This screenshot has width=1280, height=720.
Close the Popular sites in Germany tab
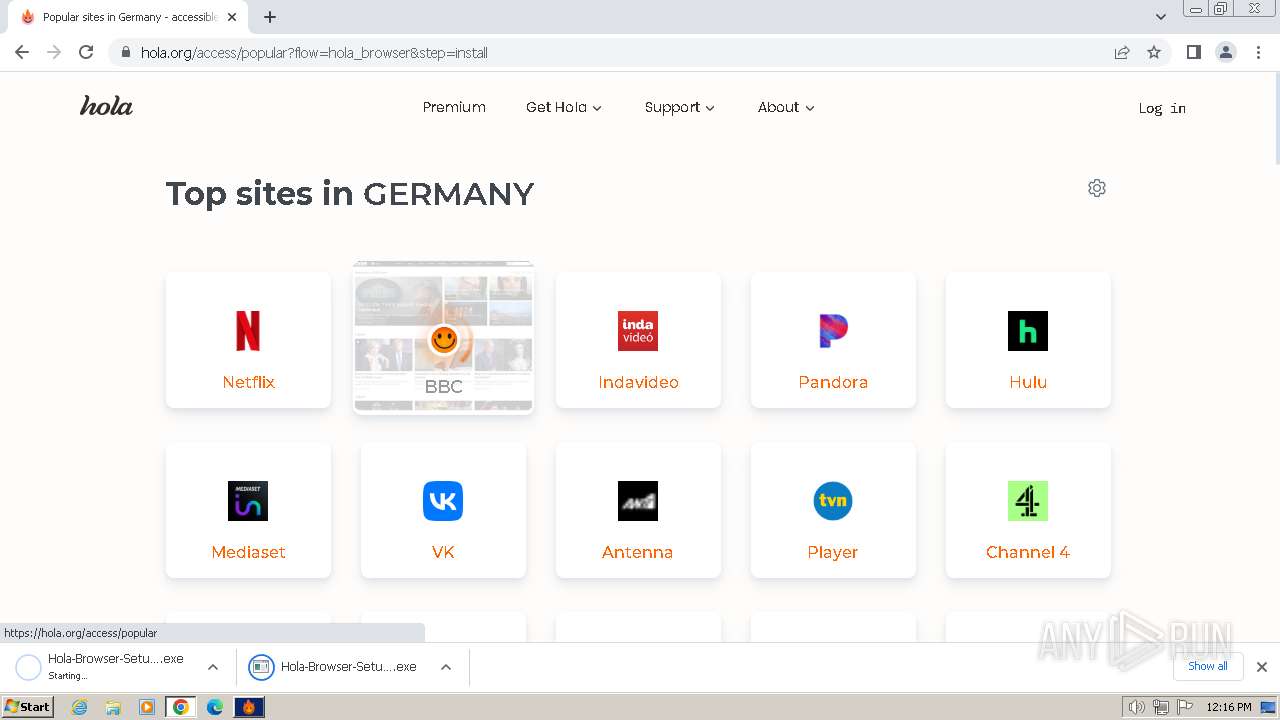coord(232,17)
